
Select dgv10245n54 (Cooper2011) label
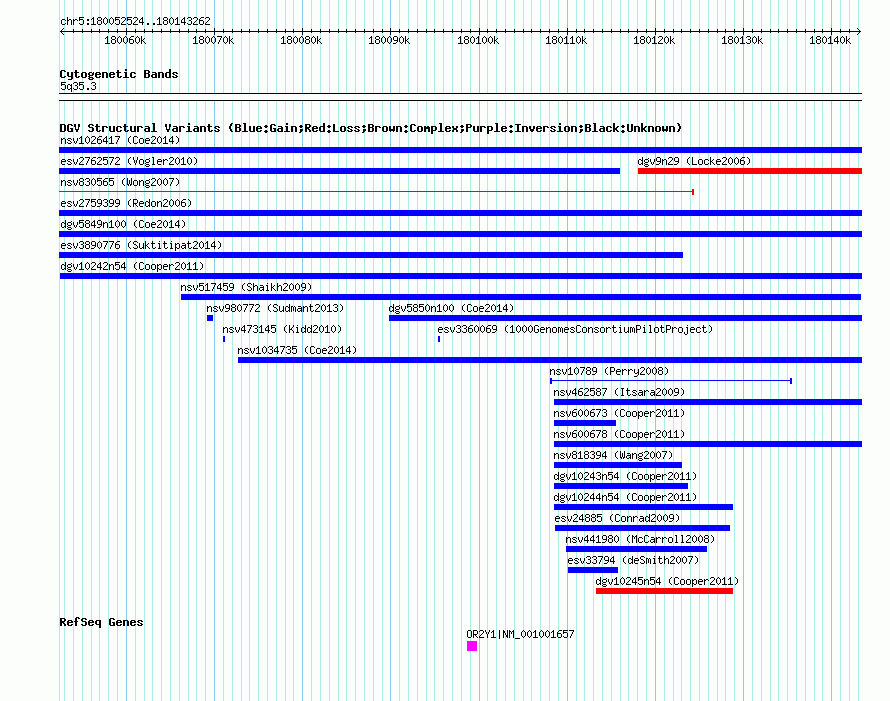667,581
